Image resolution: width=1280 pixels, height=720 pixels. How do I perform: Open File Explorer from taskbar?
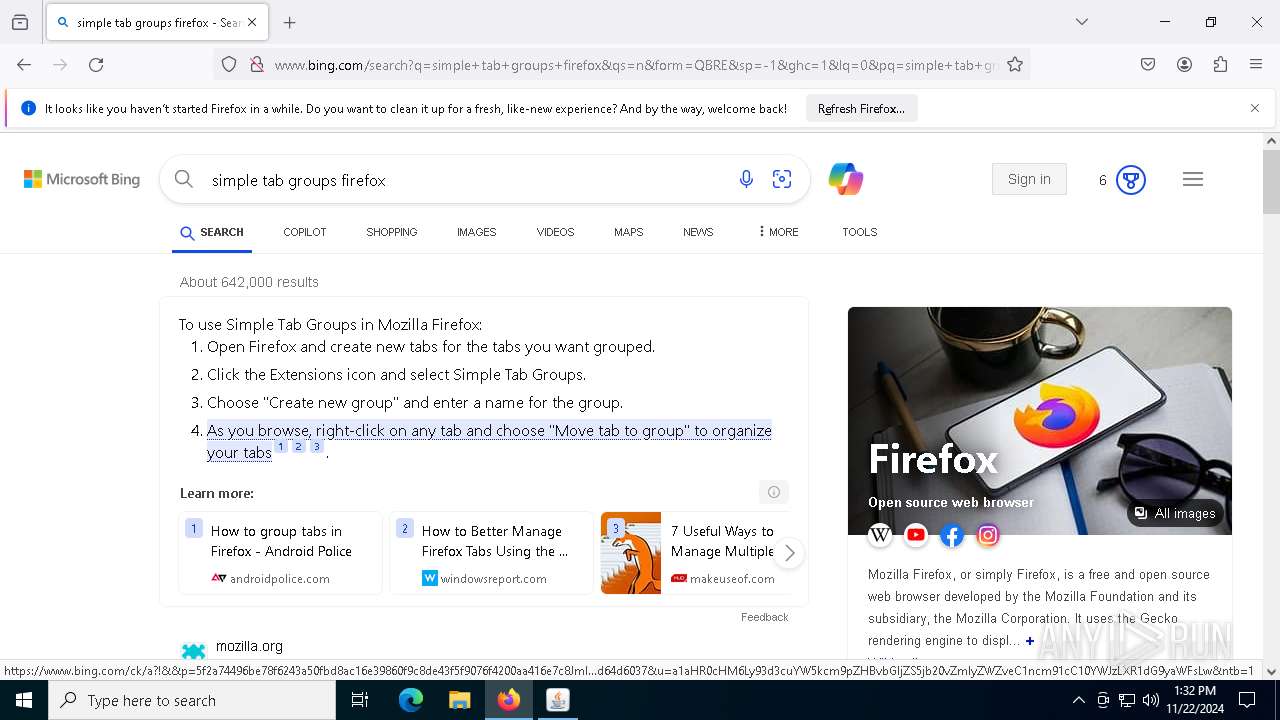click(x=460, y=700)
